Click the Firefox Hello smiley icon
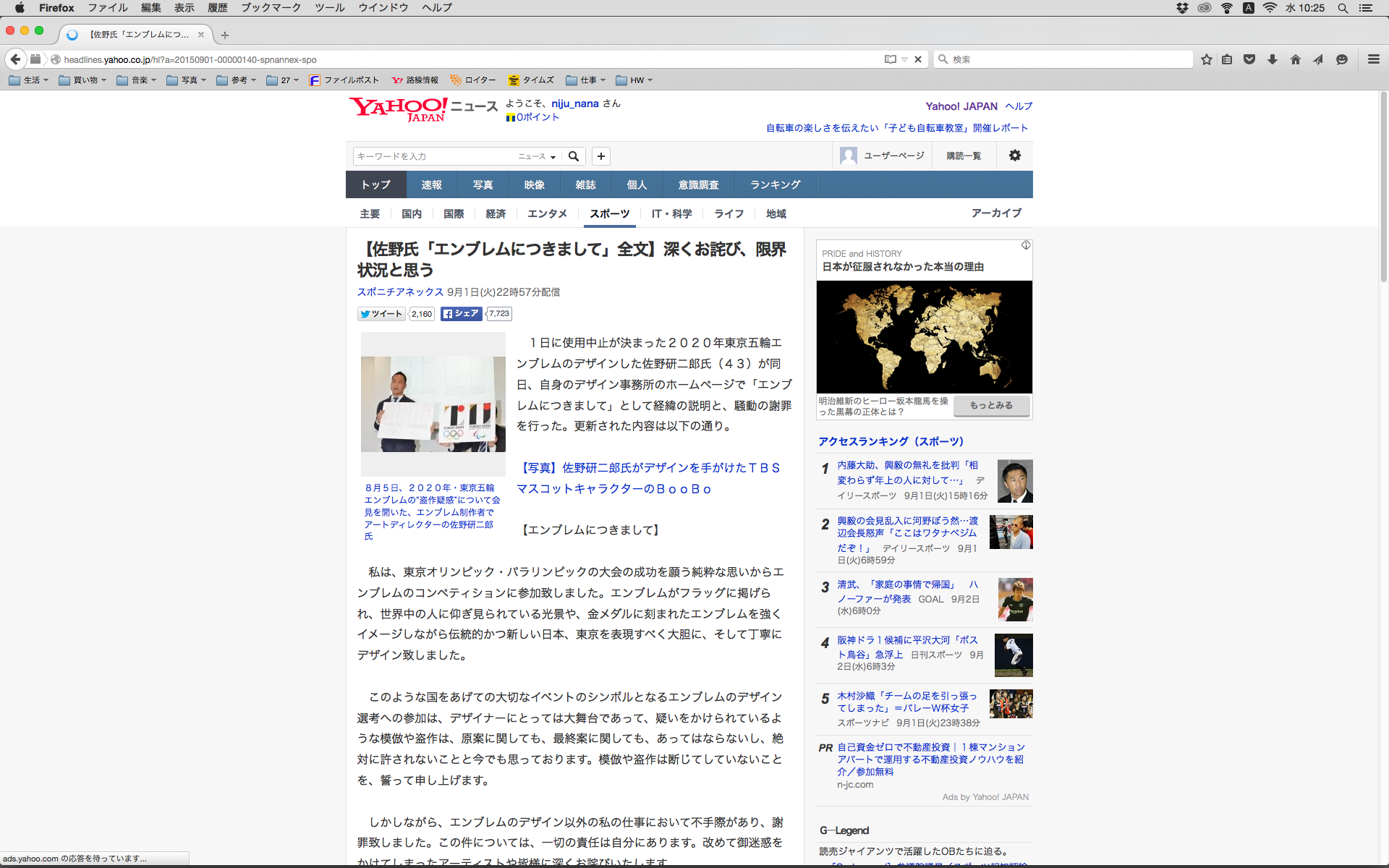Viewport: 1389px width, 868px height. click(1342, 59)
